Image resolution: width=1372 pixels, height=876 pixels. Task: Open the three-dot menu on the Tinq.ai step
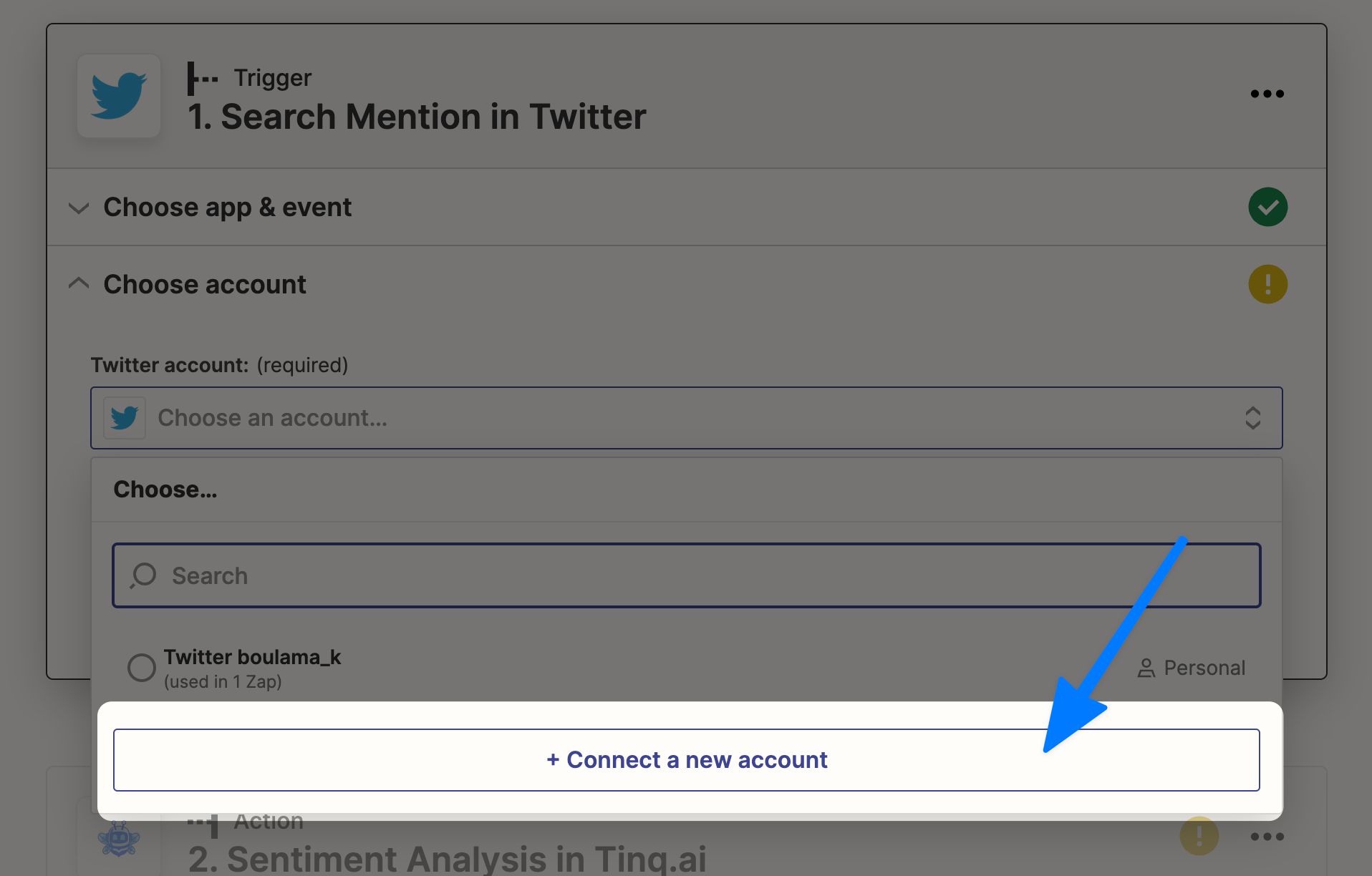[x=1267, y=837]
